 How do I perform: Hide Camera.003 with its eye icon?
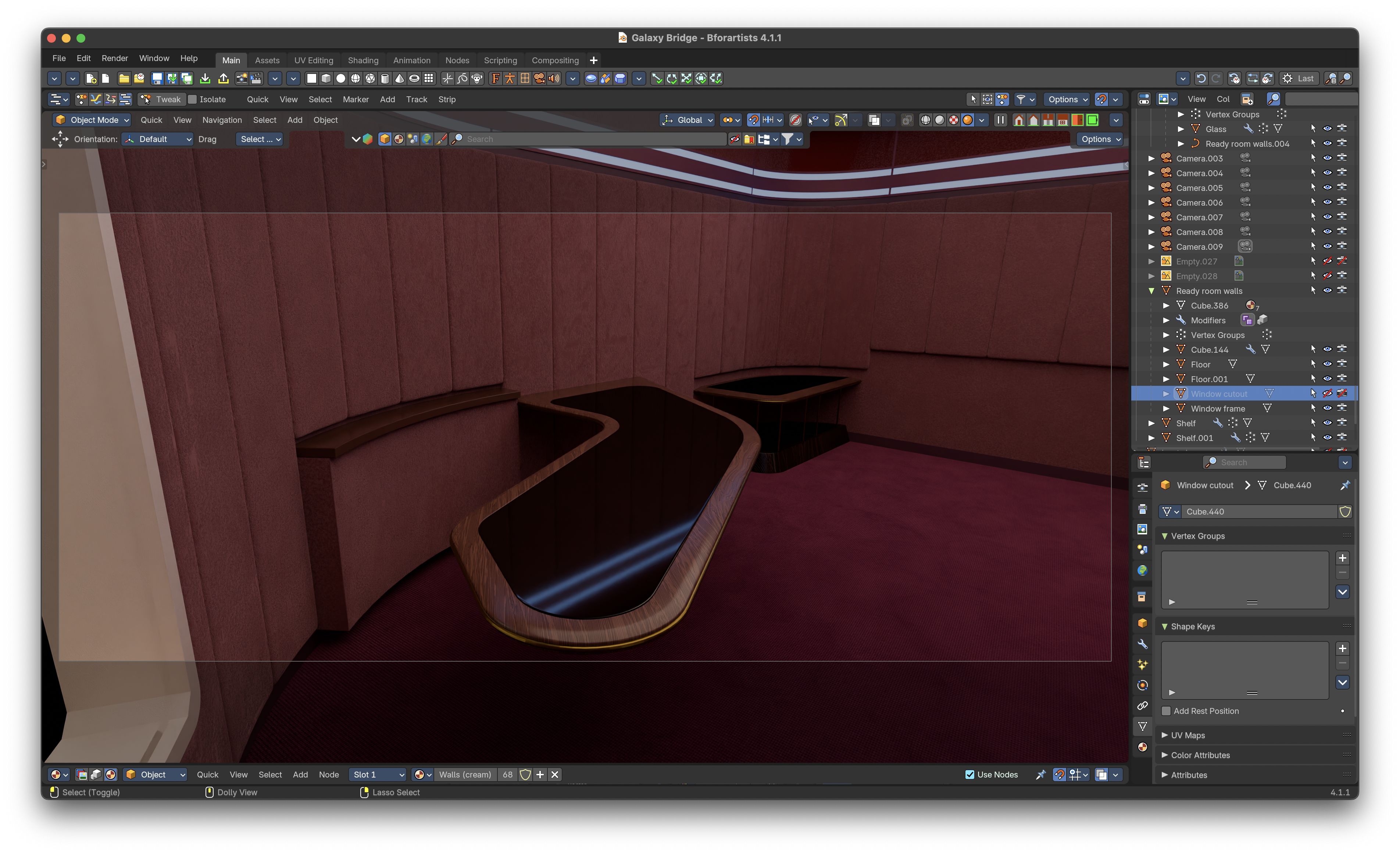tap(1327, 158)
